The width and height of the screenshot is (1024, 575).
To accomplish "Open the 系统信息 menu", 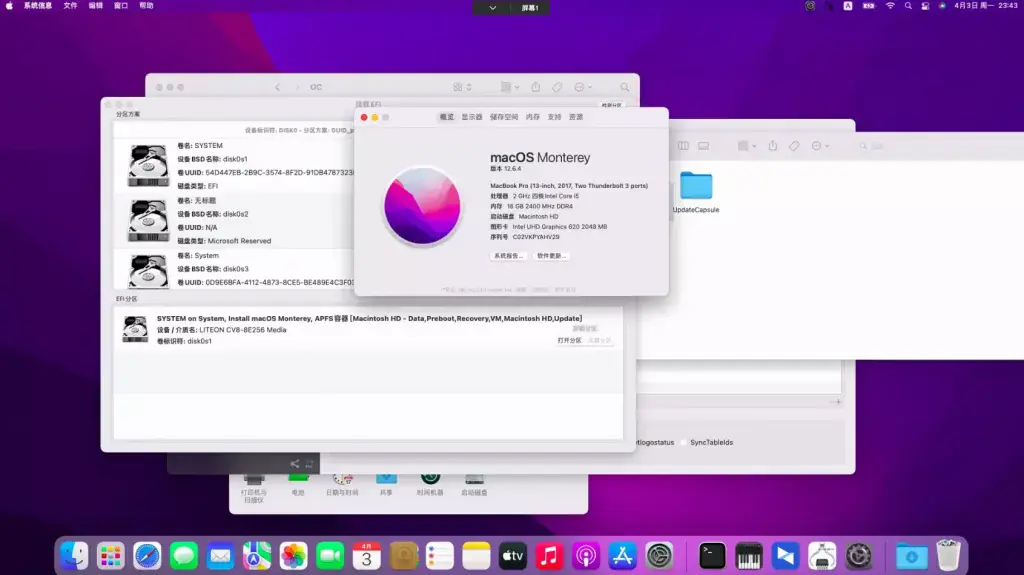I will click(38, 6).
